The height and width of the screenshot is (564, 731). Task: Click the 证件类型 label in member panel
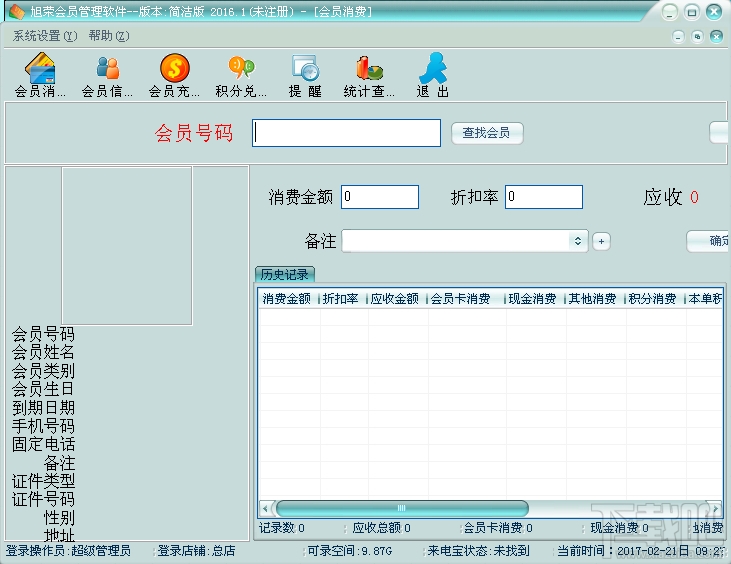tap(43, 481)
